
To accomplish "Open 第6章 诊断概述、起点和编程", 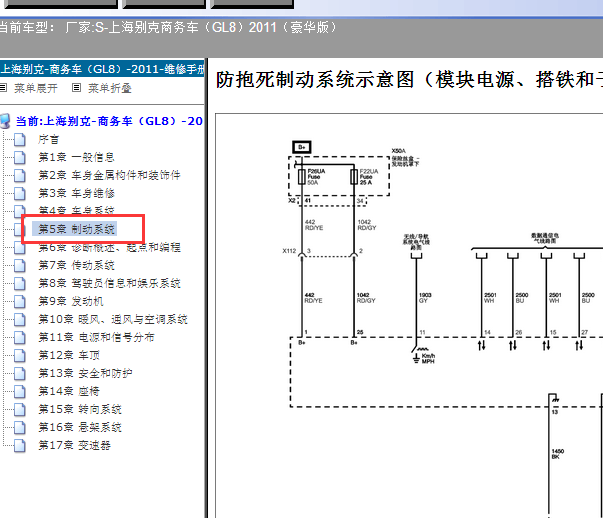I will (109, 247).
